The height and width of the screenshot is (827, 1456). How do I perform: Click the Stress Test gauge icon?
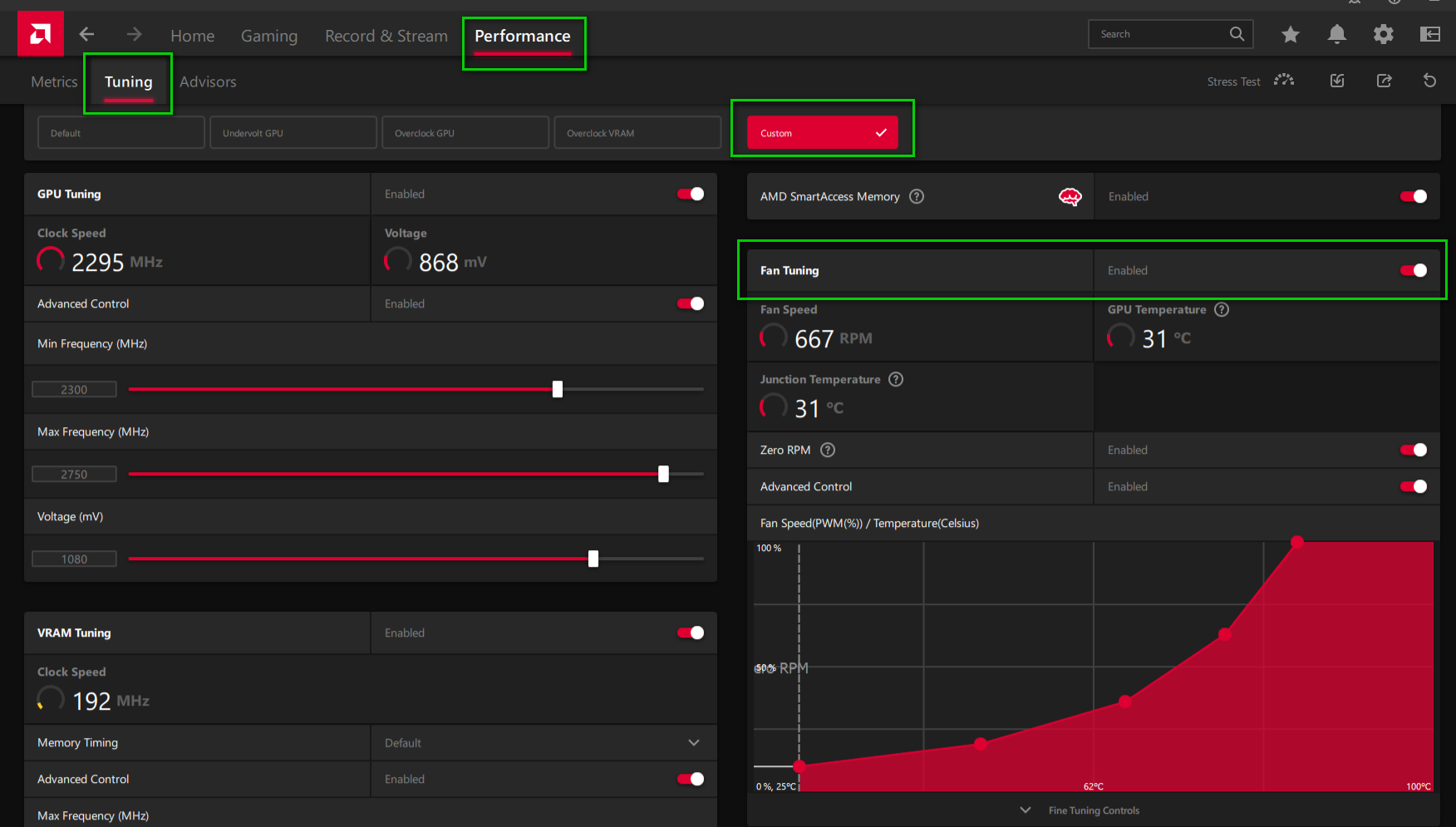[1284, 81]
